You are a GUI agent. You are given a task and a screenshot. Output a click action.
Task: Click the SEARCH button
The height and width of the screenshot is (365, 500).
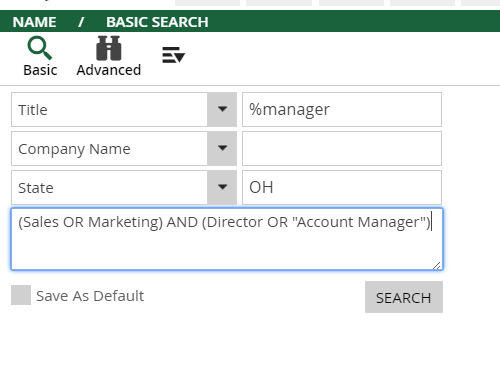(x=404, y=297)
